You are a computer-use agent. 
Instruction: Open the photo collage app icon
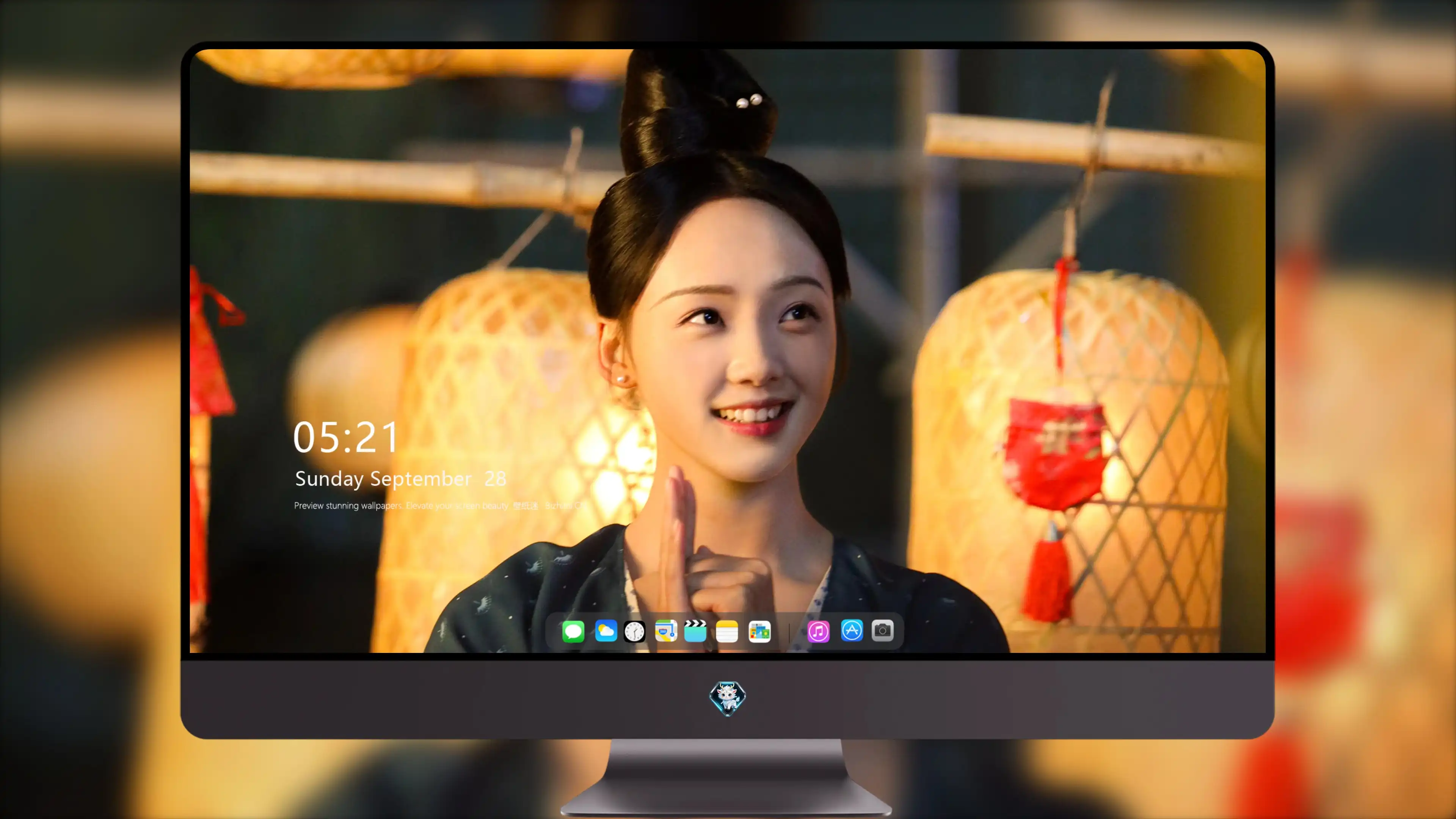[x=759, y=631]
